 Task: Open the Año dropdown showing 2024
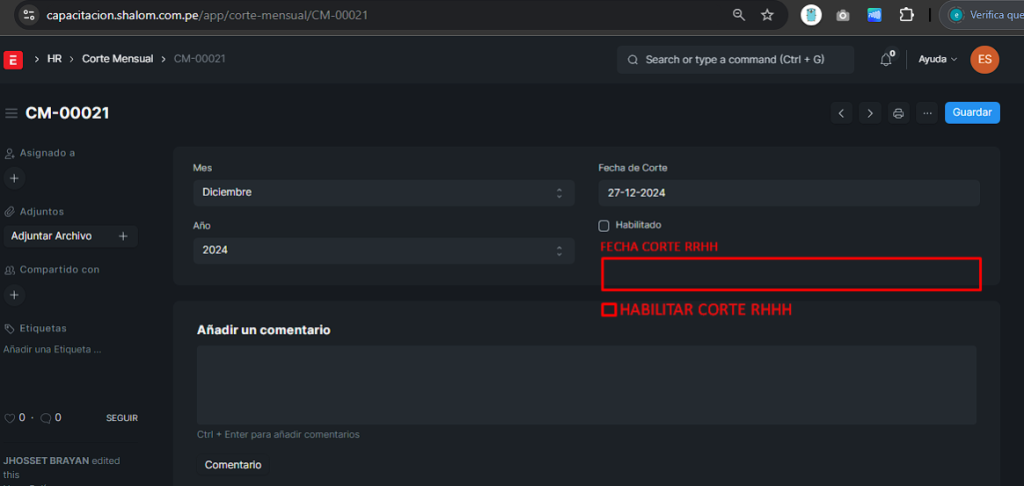(x=384, y=250)
